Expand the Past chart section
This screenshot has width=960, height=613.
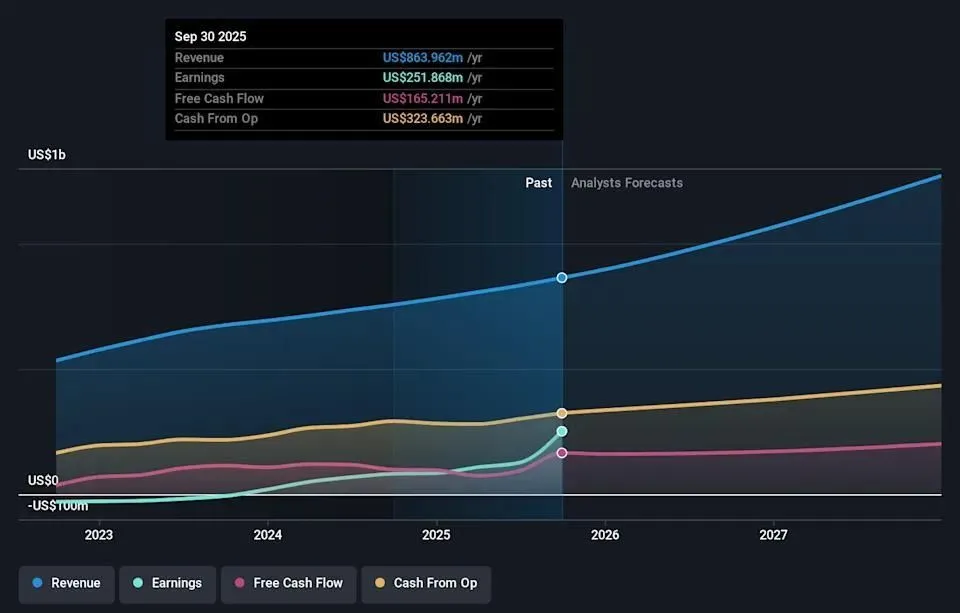pyautogui.click(x=538, y=182)
